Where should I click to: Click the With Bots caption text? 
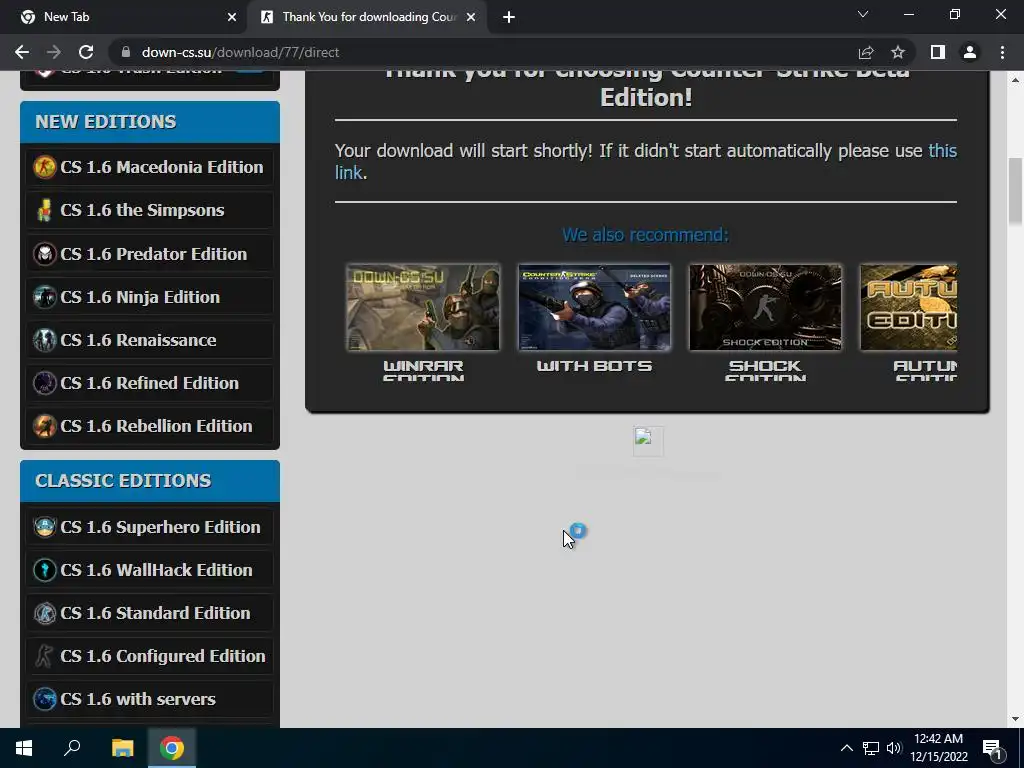(x=594, y=366)
